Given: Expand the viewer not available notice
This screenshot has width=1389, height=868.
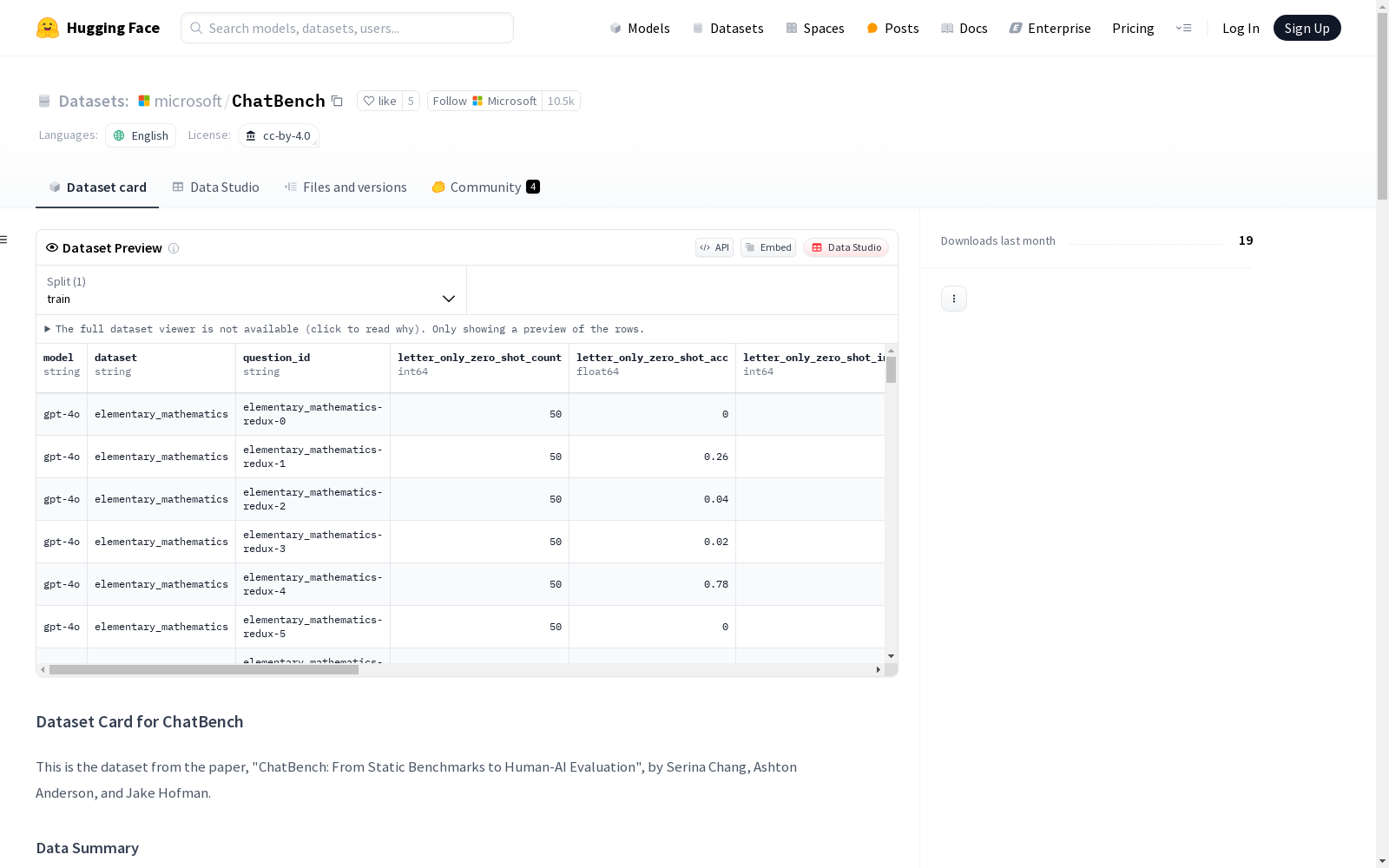Looking at the screenshot, I should [345, 329].
